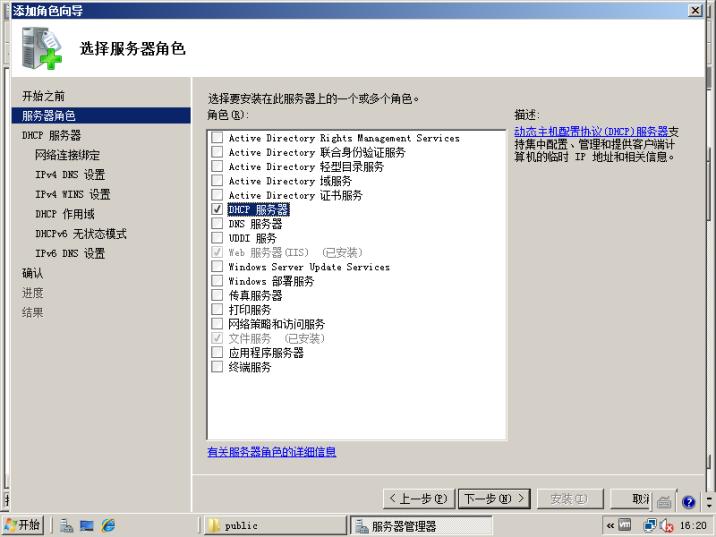This screenshot has width=716, height=537.
Task: Tick the UDDI 服务 checkbox
Action: point(217,238)
